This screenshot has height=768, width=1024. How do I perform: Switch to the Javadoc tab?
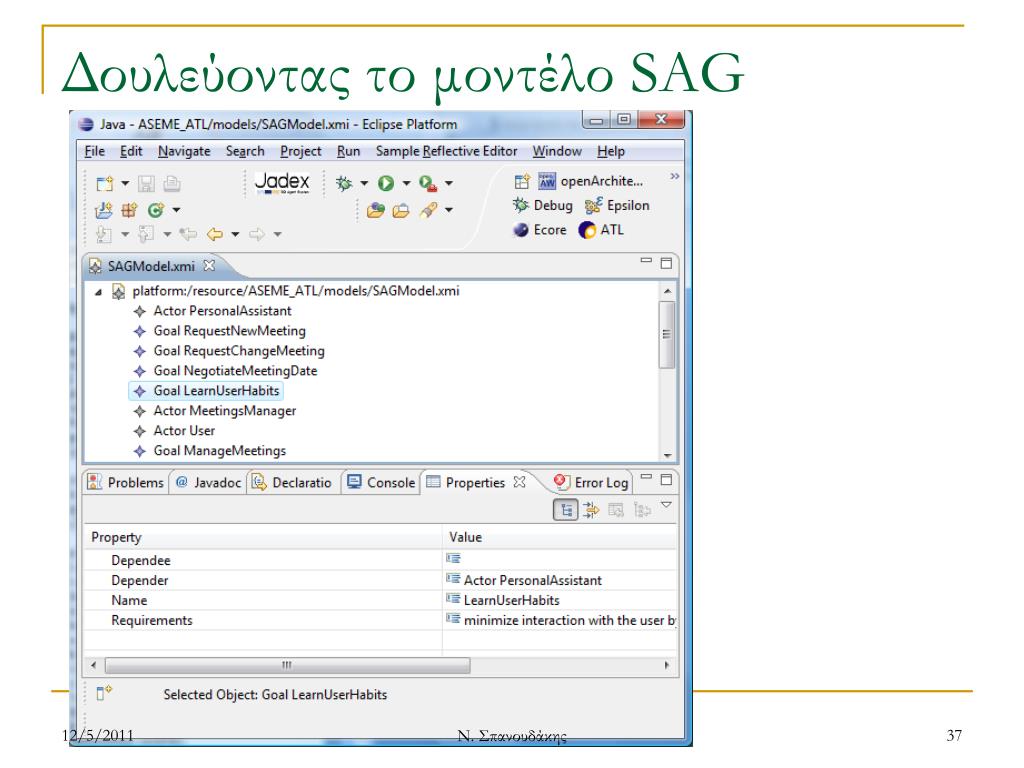(x=208, y=483)
